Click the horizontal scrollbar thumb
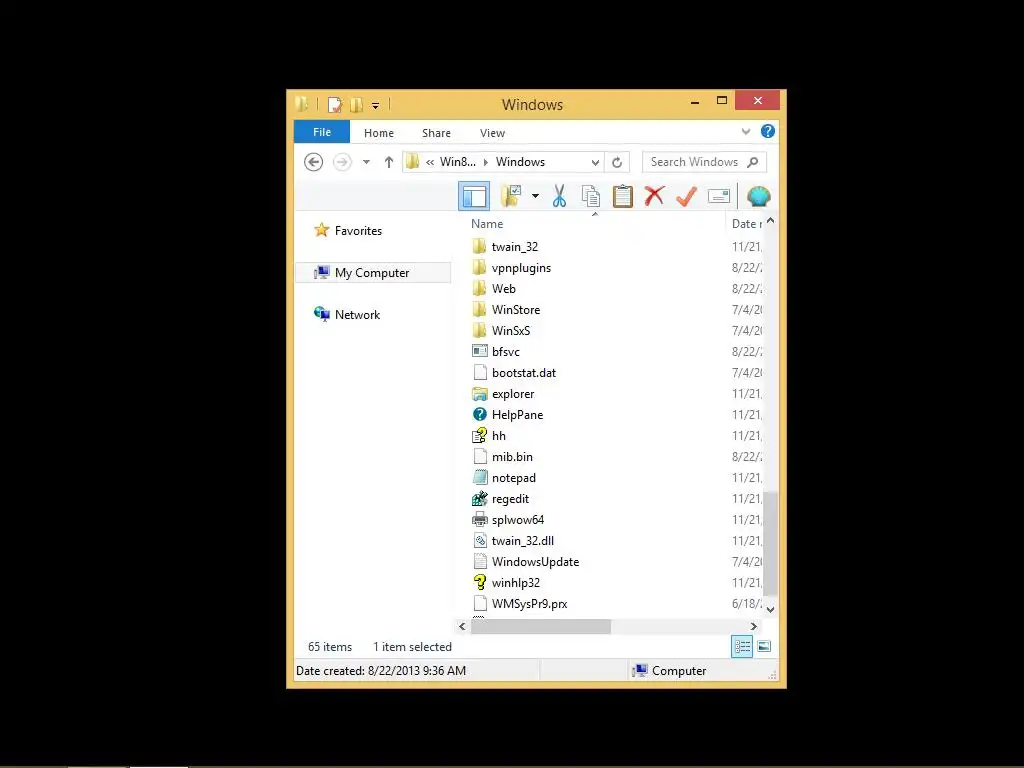Image resolution: width=1024 pixels, height=768 pixels. coord(541,626)
